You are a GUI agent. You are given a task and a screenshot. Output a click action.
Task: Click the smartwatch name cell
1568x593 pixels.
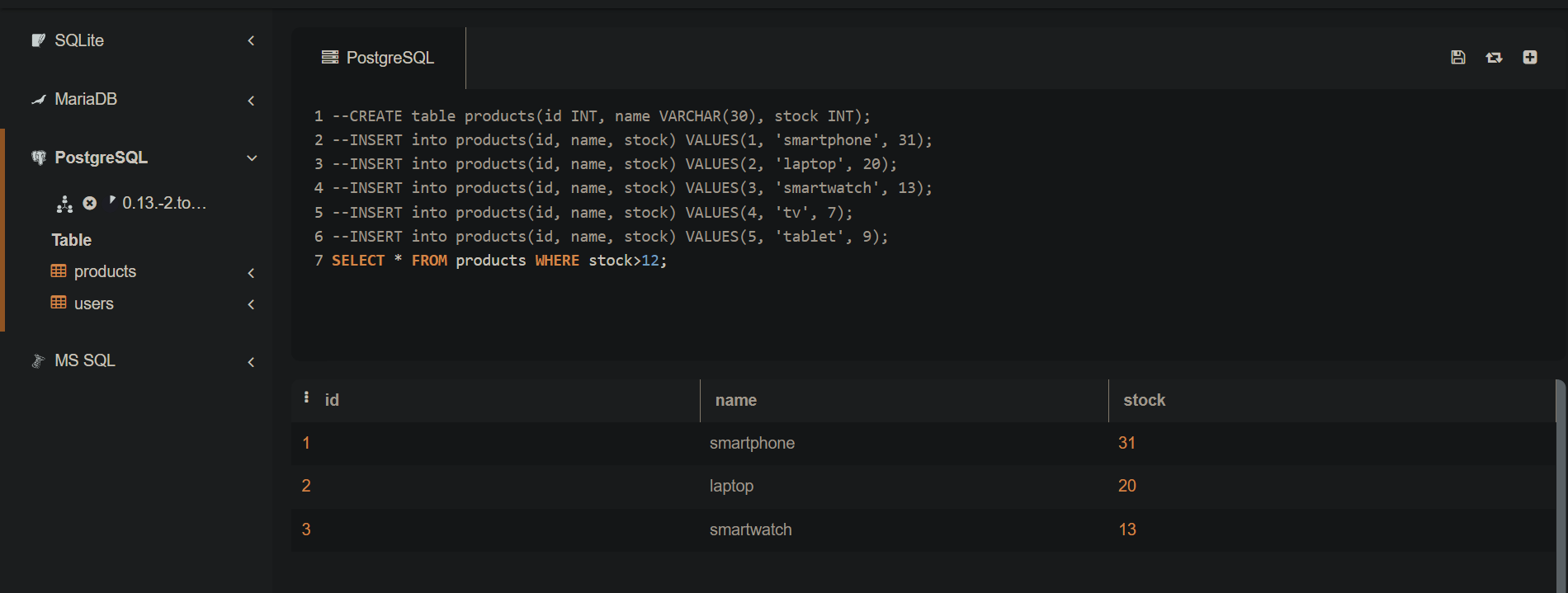(750, 529)
